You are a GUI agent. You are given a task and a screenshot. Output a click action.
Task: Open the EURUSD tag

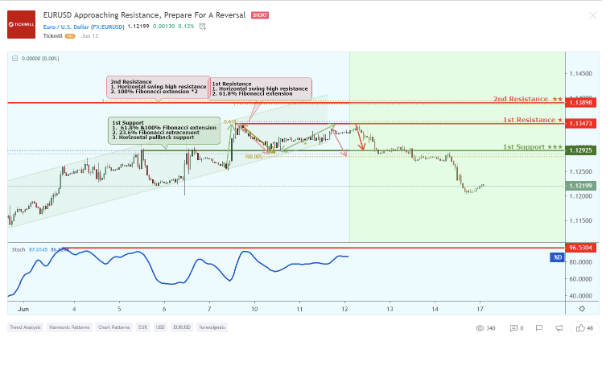(x=182, y=327)
